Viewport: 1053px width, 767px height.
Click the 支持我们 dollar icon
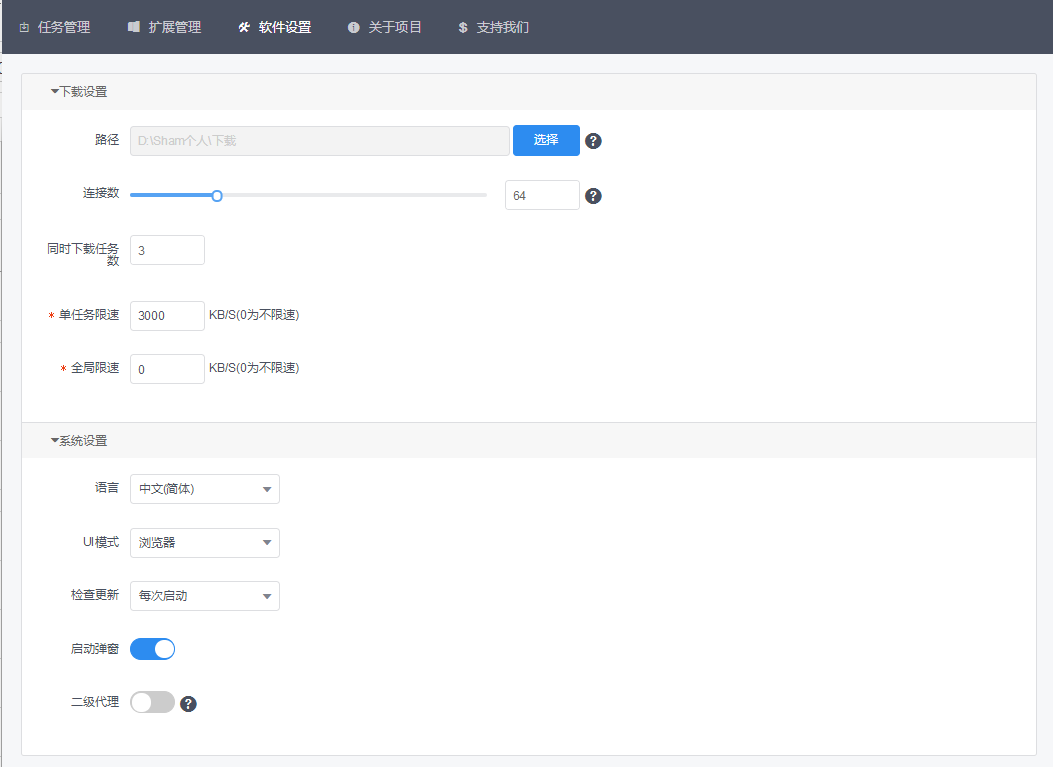point(463,28)
